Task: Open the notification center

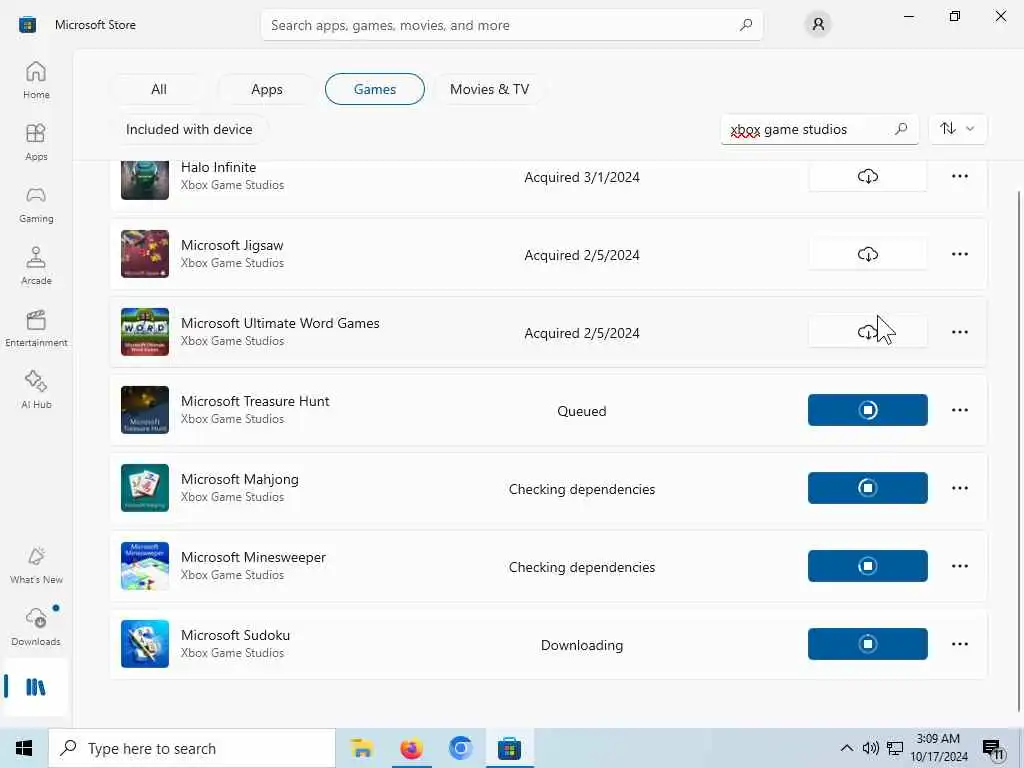Action: (x=994, y=749)
